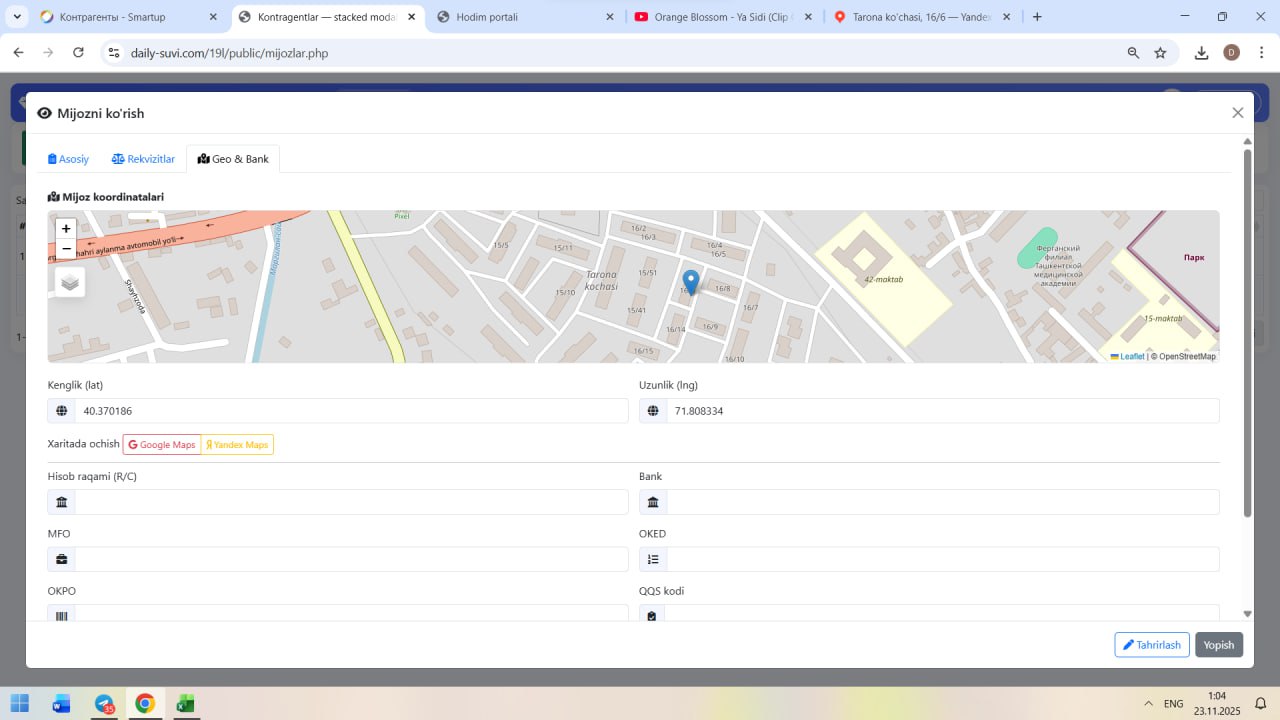Open location in Google Maps
This screenshot has width=1280, height=720.
click(x=162, y=444)
